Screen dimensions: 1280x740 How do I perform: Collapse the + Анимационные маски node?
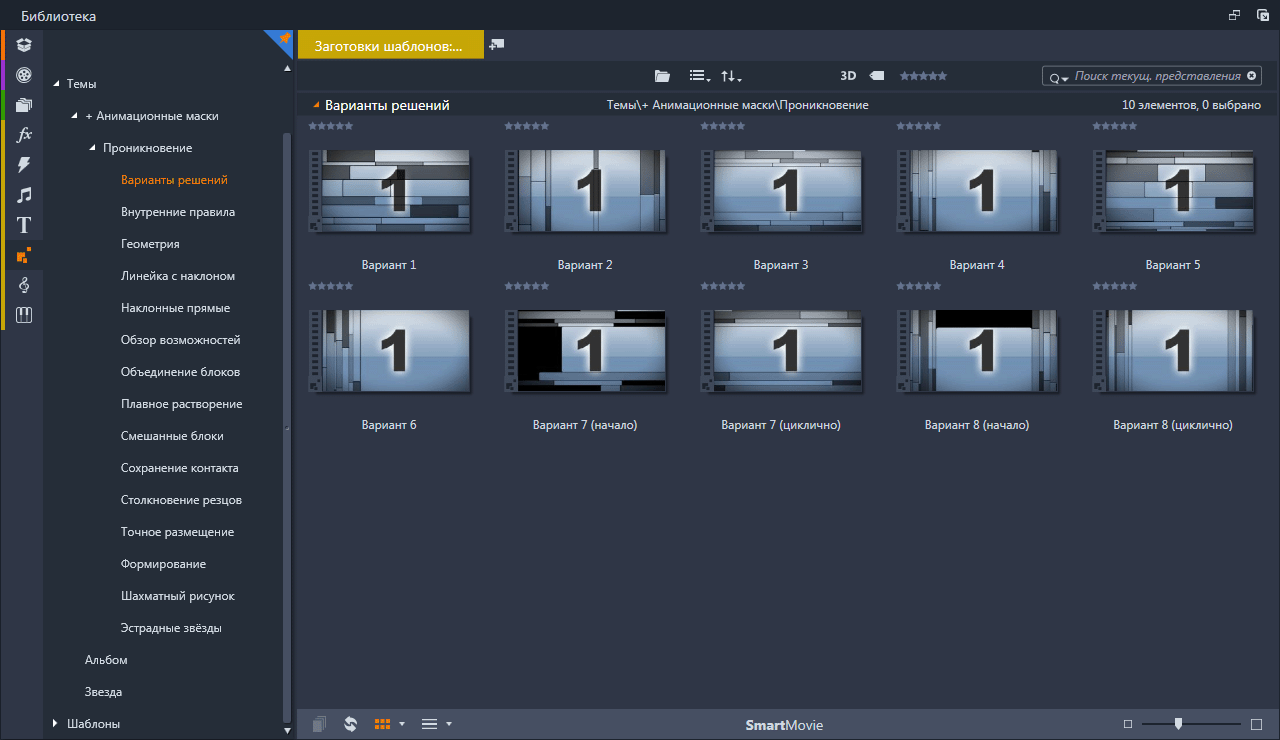(x=74, y=116)
